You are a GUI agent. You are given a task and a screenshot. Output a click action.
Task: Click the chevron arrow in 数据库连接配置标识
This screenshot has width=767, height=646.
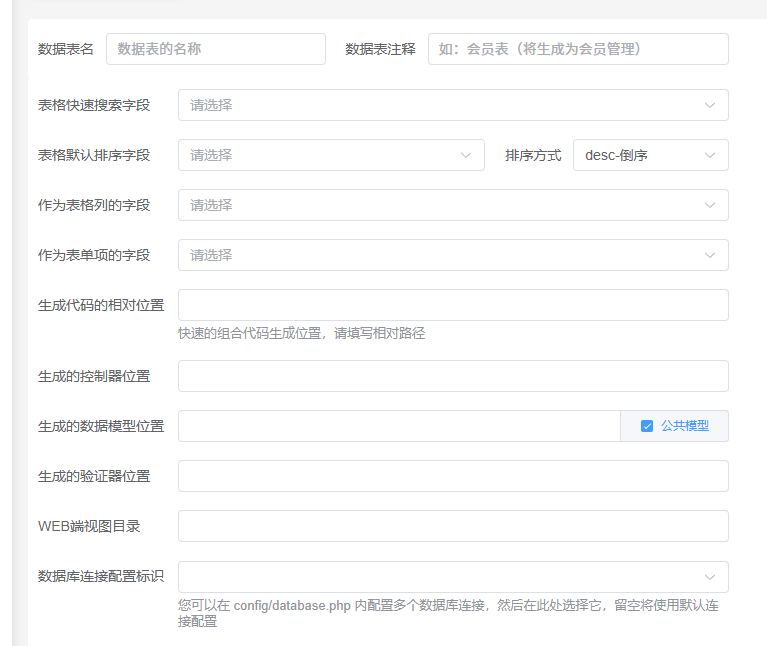pyautogui.click(x=710, y=577)
